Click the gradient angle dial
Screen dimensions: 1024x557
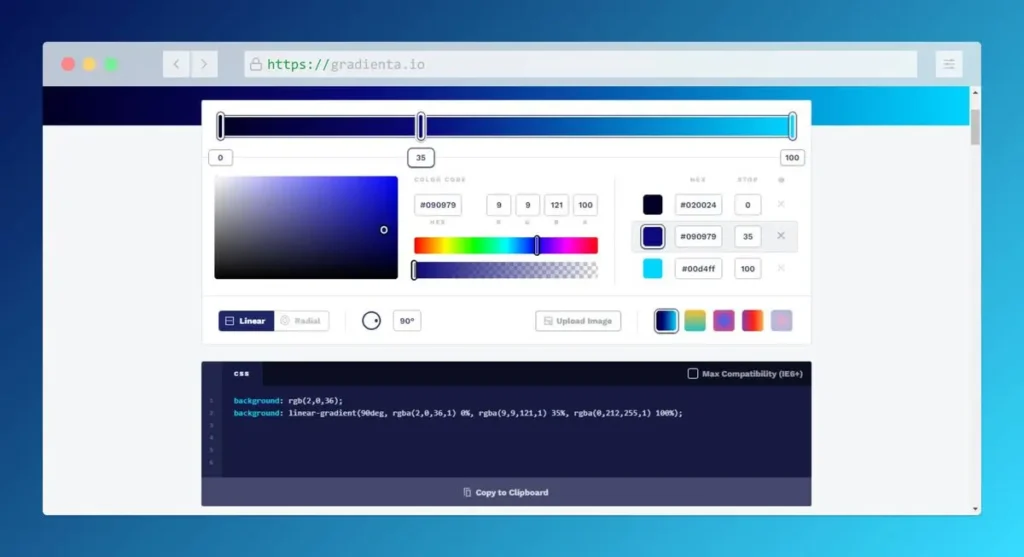[371, 321]
